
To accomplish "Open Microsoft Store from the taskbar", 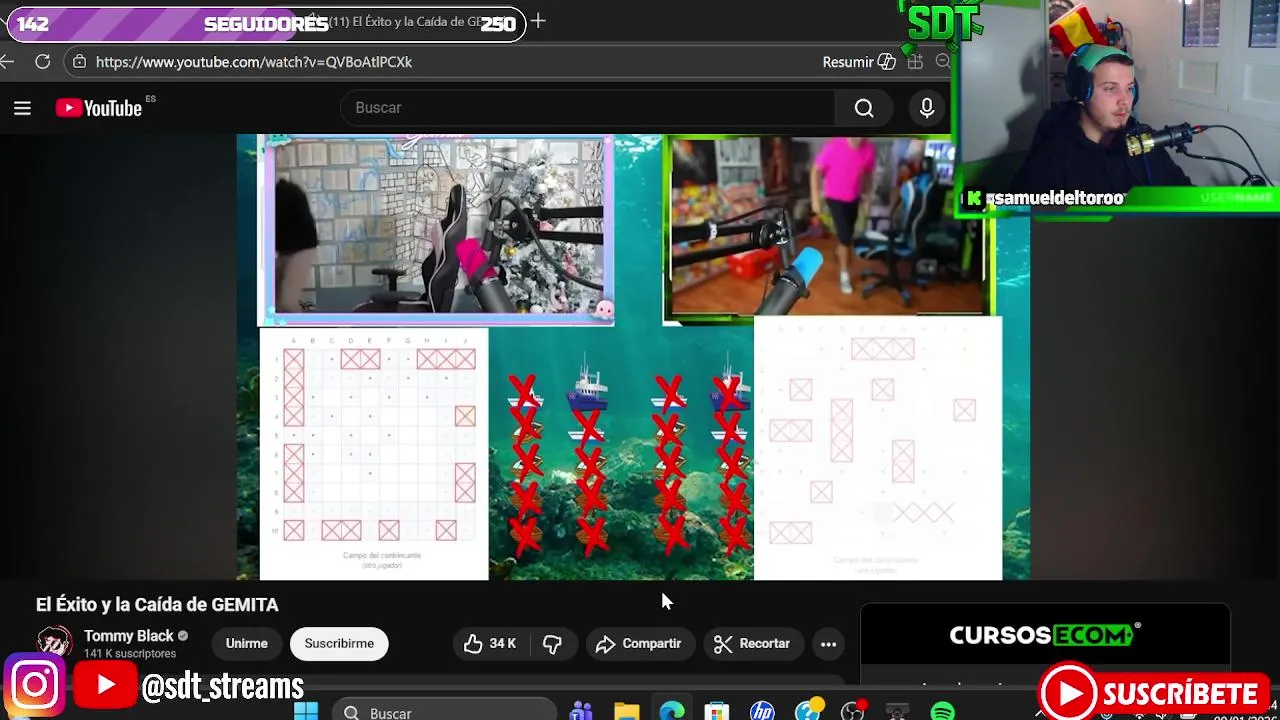I will pyautogui.click(x=717, y=712).
